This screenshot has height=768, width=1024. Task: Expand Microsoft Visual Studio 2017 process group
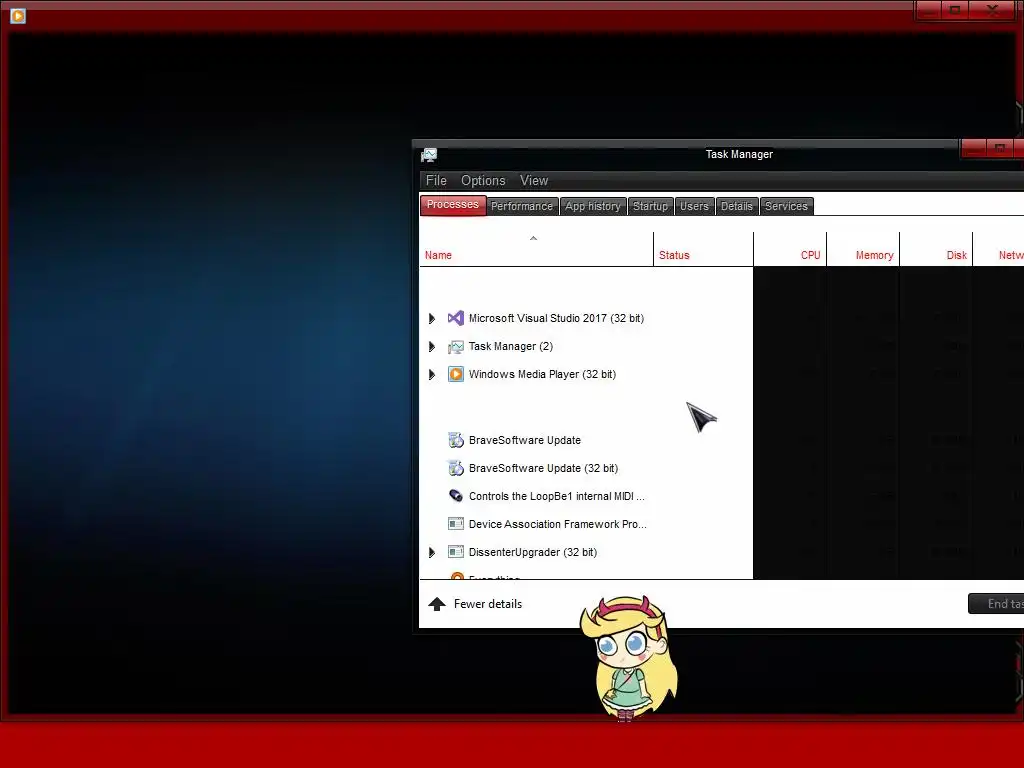[432, 319]
